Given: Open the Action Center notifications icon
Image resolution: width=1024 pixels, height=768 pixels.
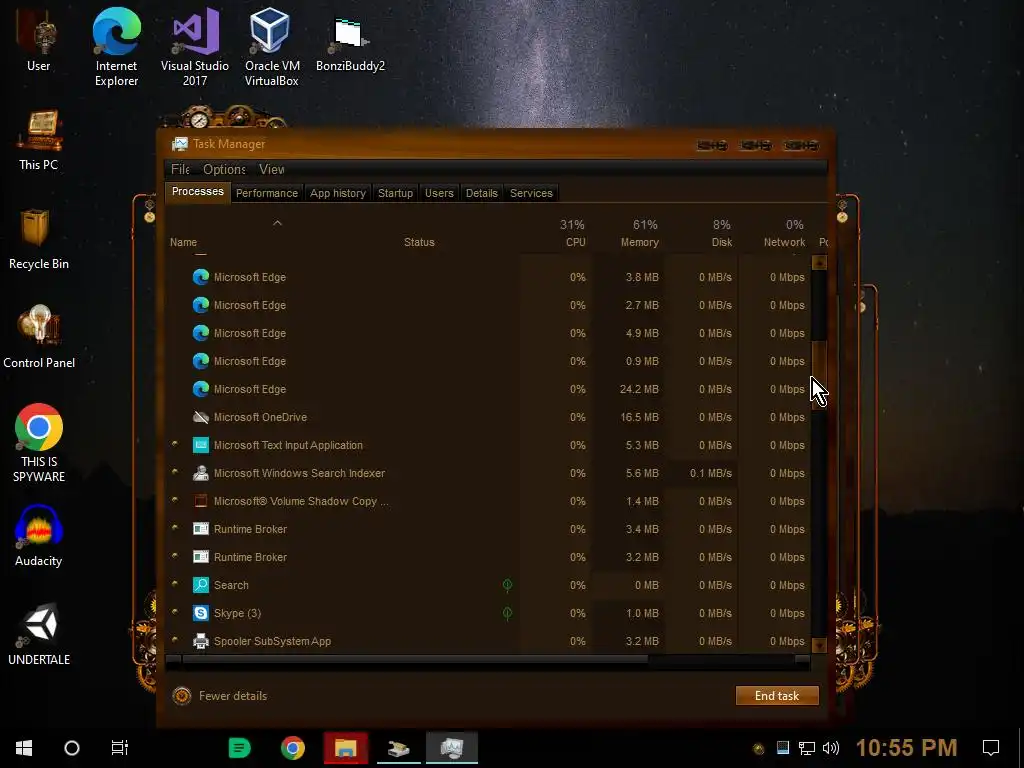Looking at the screenshot, I should [991, 748].
